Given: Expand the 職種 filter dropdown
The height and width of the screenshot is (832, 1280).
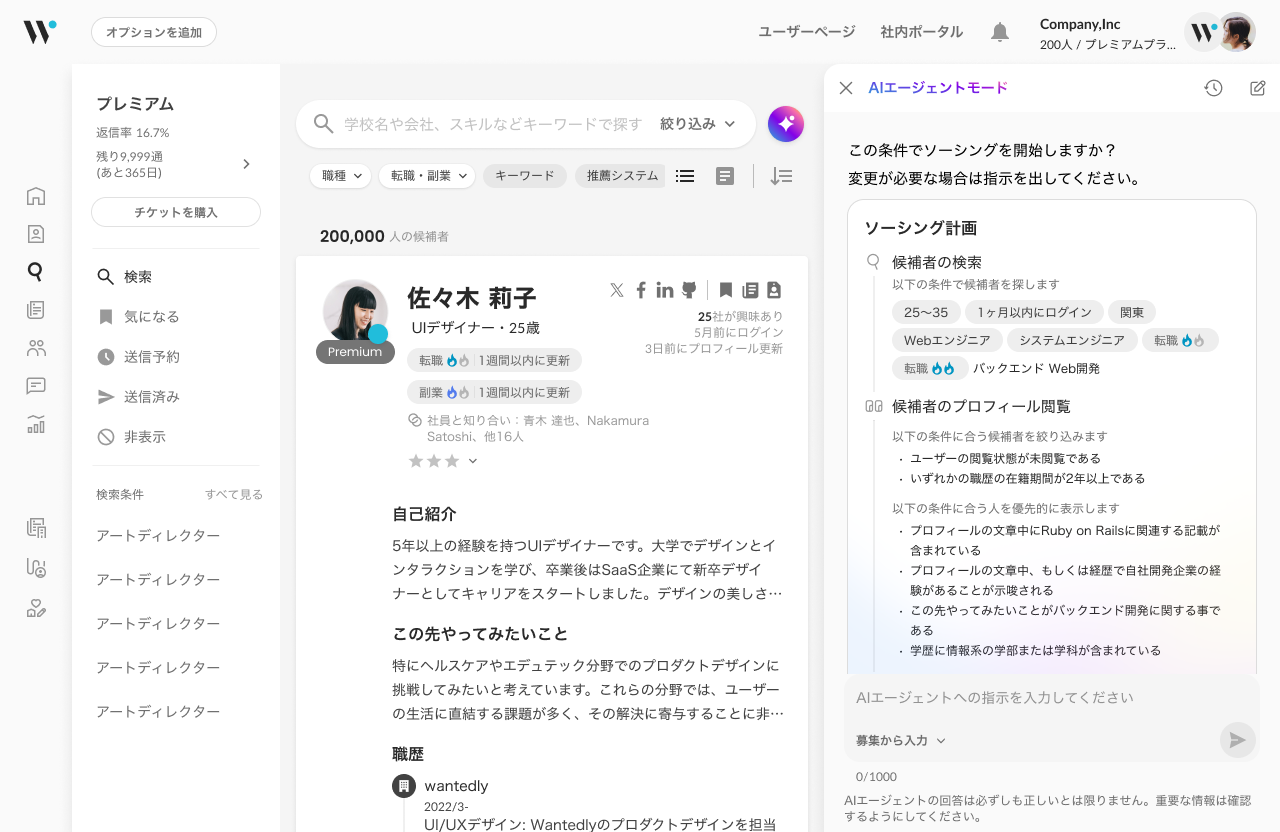Looking at the screenshot, I should click(340, 176).
